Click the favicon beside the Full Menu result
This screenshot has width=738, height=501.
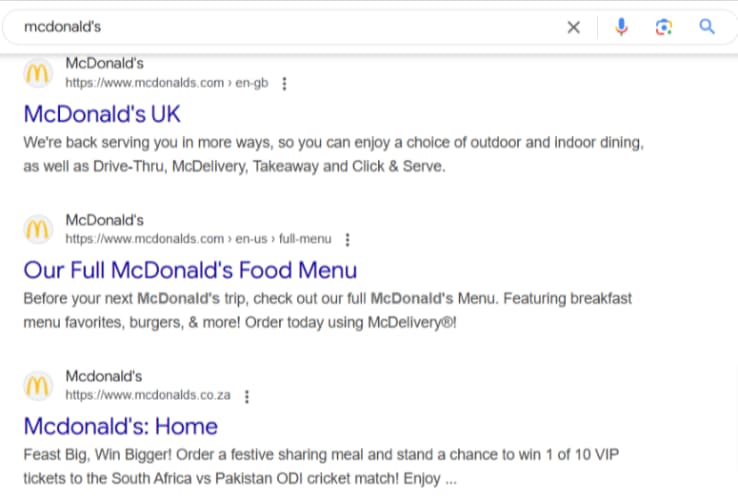[x=38, y=229]
